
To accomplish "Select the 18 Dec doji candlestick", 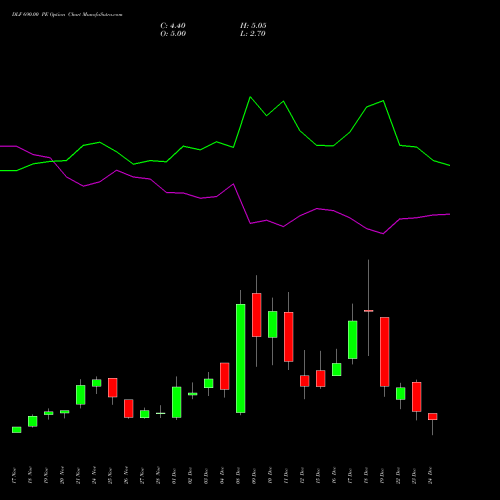I will [369, 311].
